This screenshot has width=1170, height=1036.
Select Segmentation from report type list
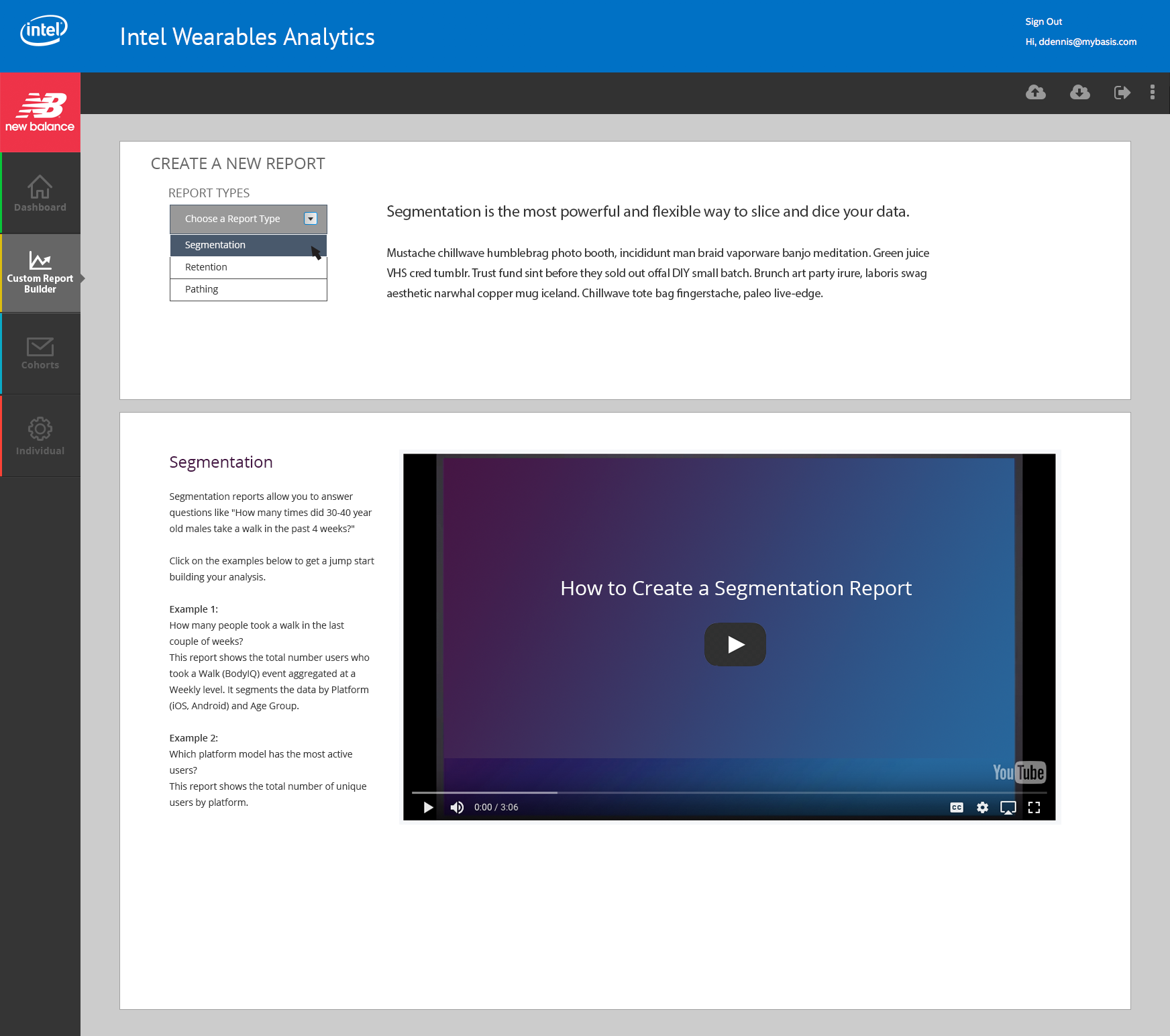coord(248,245)
